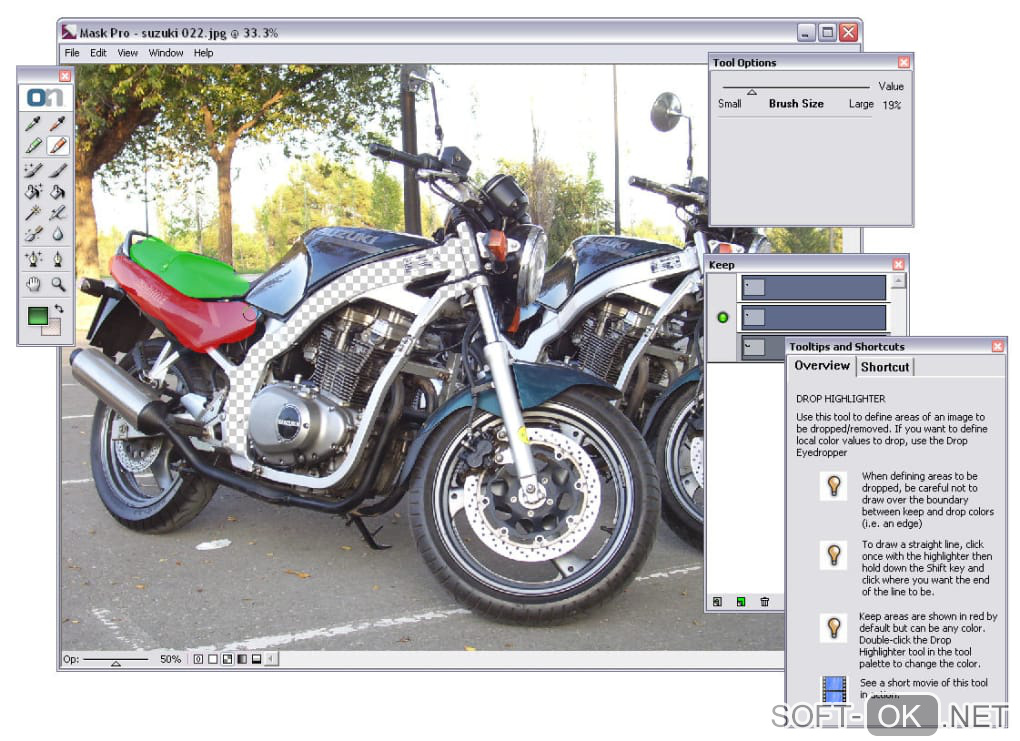The width and height of the screenshot is (1020, 741).
Task: Close the Keep panel
Action: click(898, 264)
